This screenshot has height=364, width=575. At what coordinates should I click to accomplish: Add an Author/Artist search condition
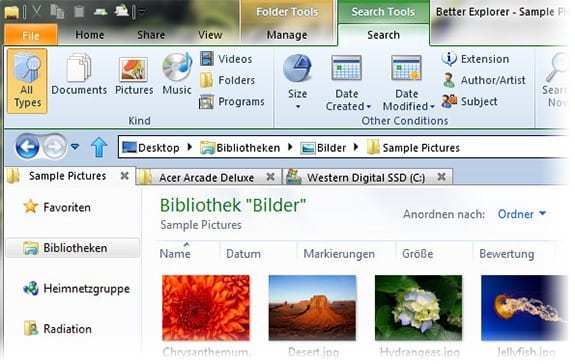(484, 80)
